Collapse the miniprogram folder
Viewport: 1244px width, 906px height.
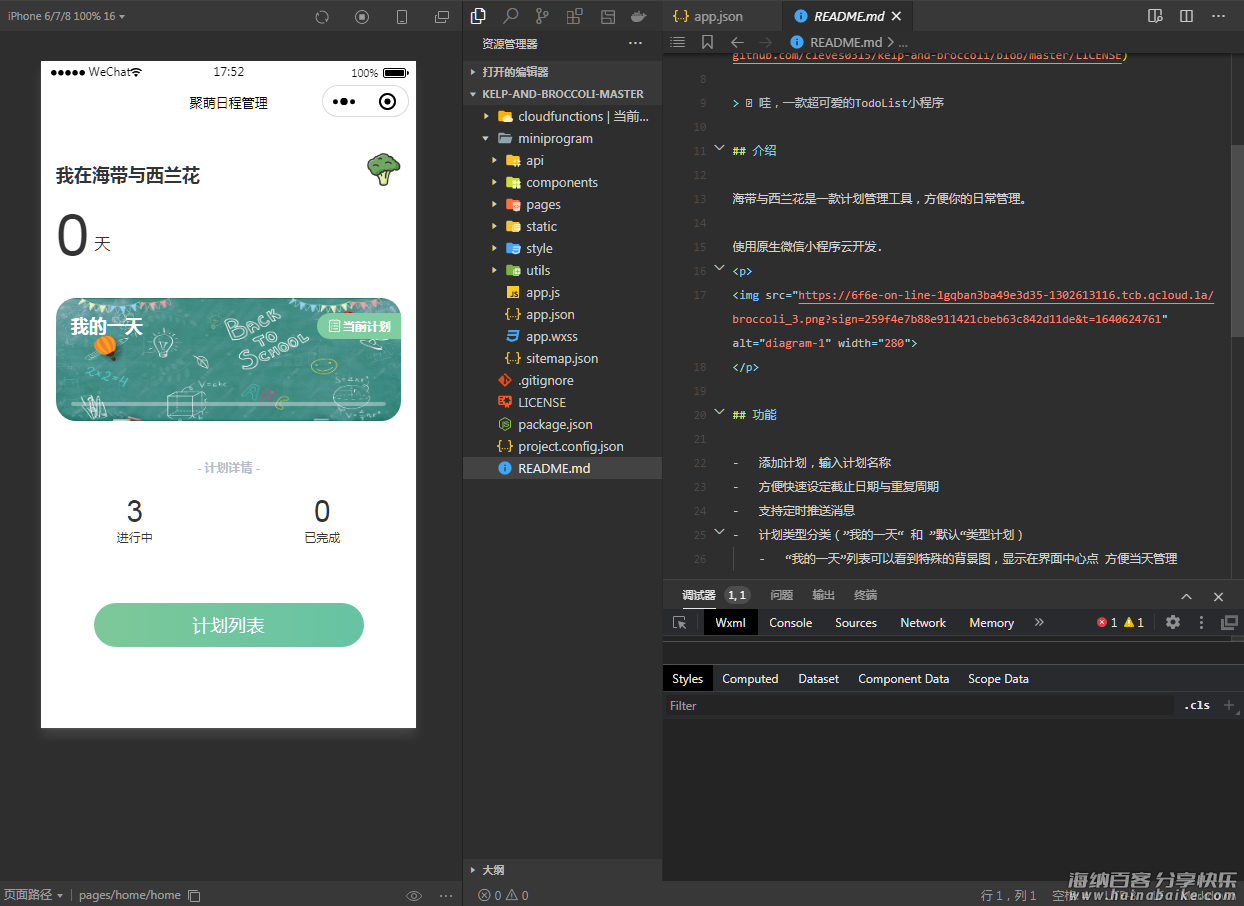coord(562,138)
